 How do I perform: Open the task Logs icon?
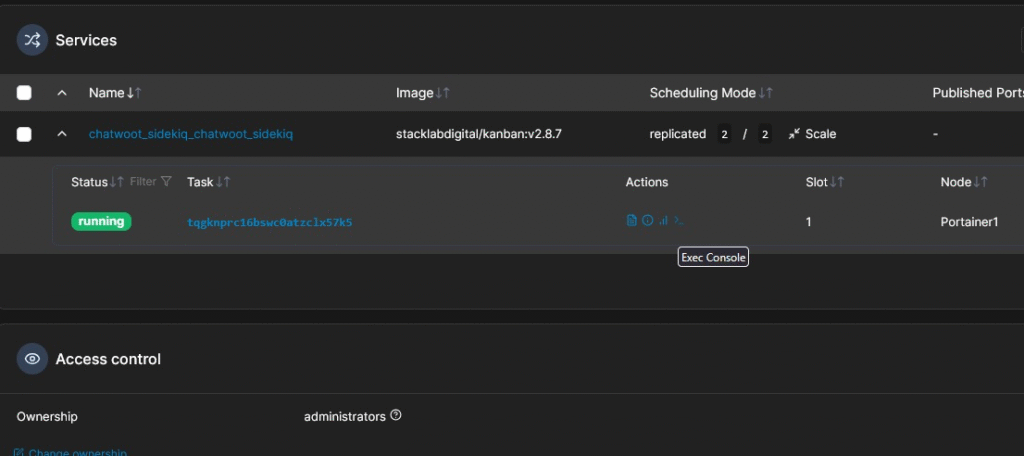tap(631, 220)
